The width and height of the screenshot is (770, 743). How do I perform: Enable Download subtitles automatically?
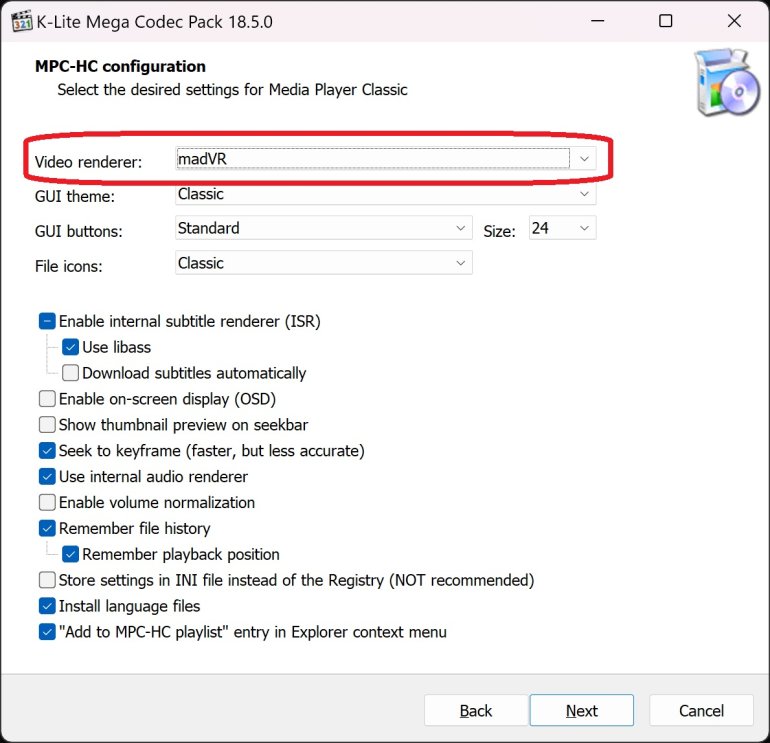tap(71, 373)
